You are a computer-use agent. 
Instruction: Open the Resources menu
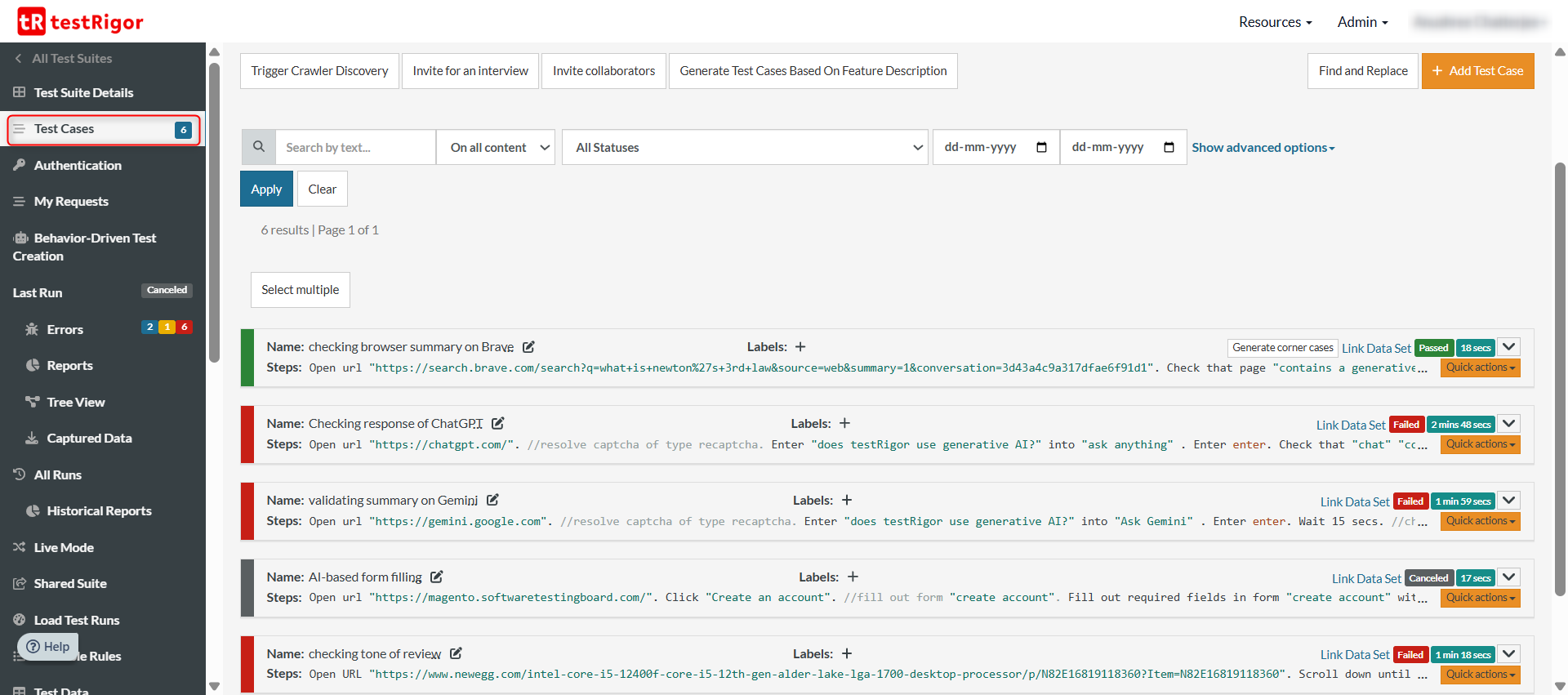coord(1275,22)
